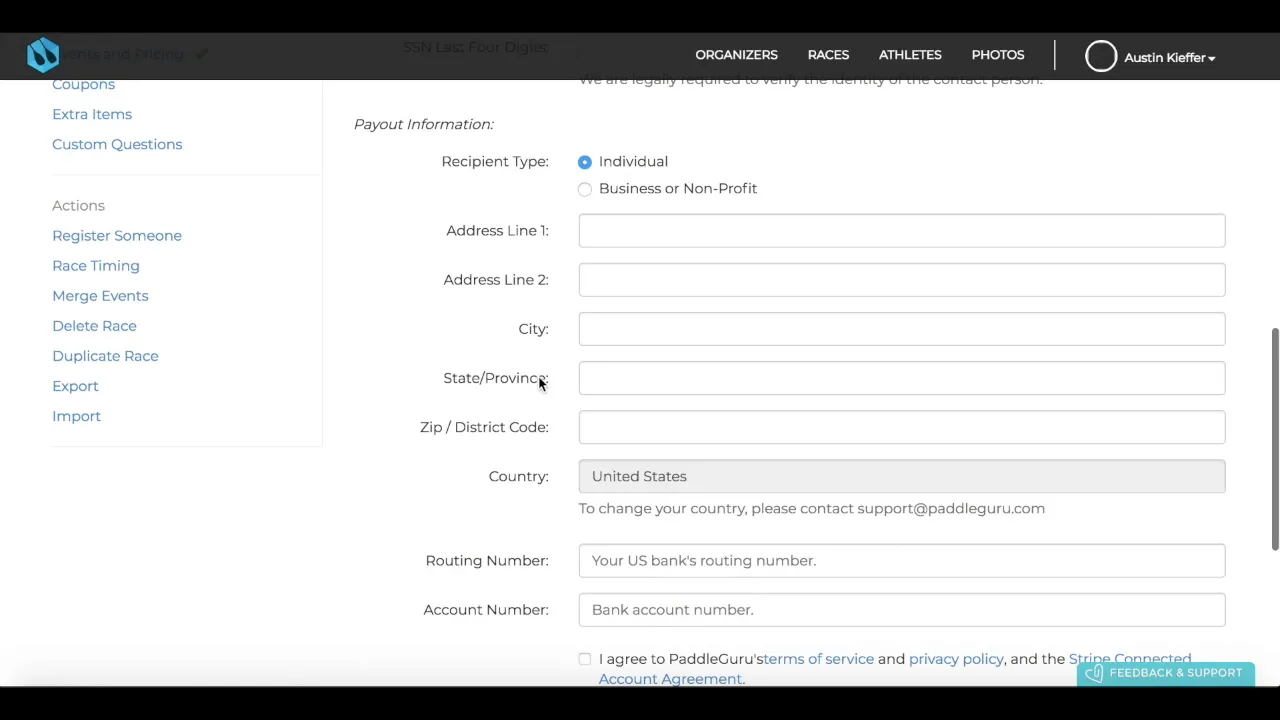Open the Races nav item
1280x720 pixels.
pos(828,55)
